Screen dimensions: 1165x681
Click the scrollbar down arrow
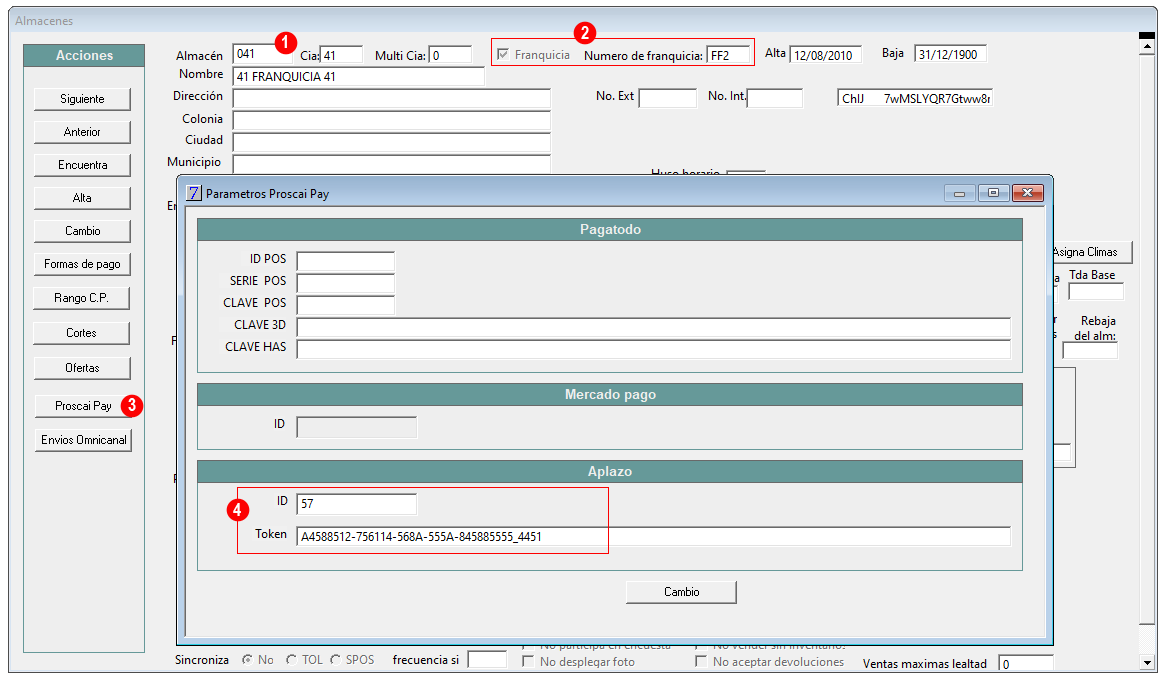pos(1147,662)
